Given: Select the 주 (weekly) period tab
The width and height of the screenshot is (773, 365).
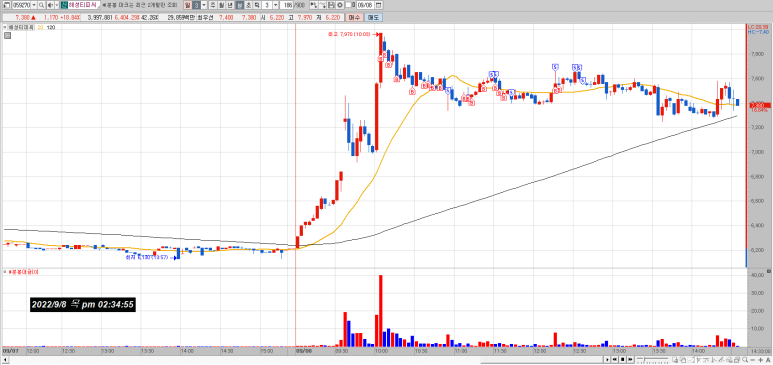Looking at the screenshot, I should 213,5.
